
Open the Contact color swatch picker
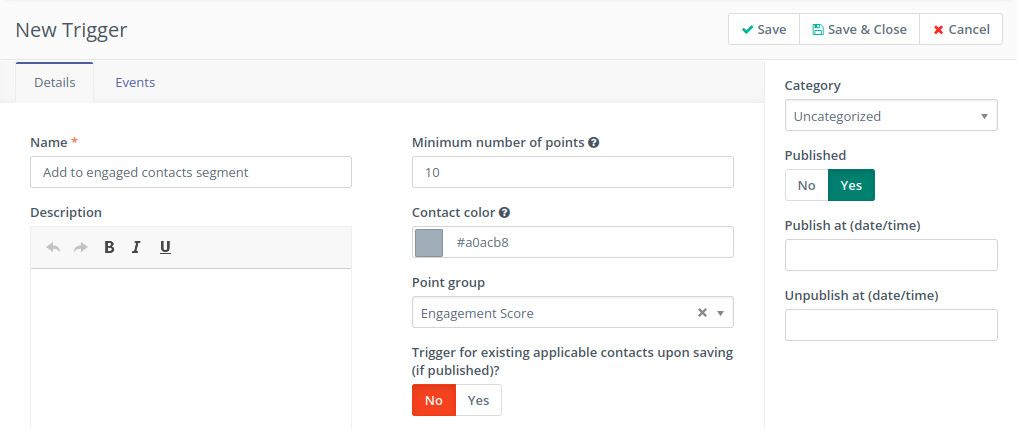tap(429, 242)
